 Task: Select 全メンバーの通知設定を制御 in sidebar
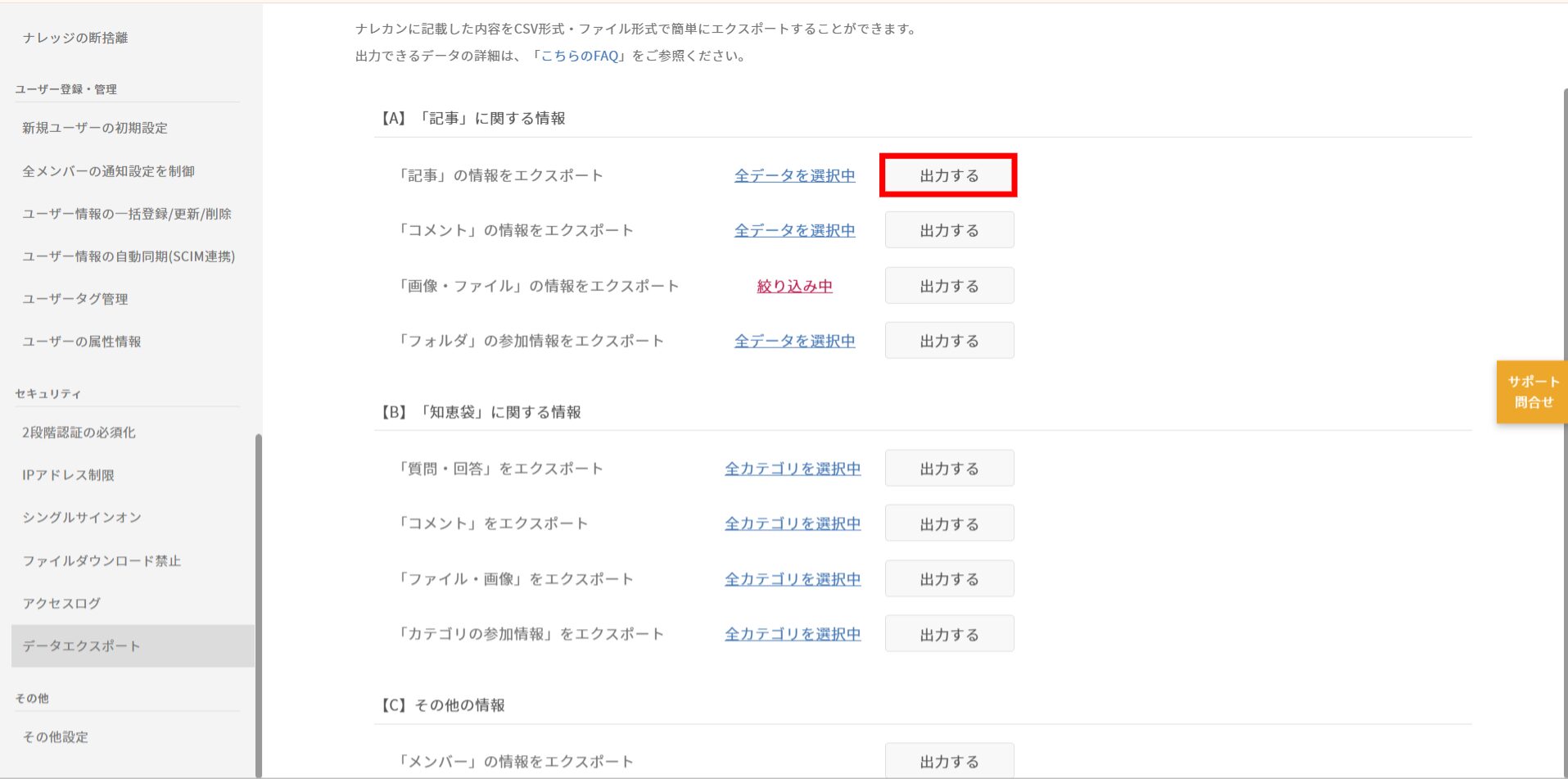point(108,171)
